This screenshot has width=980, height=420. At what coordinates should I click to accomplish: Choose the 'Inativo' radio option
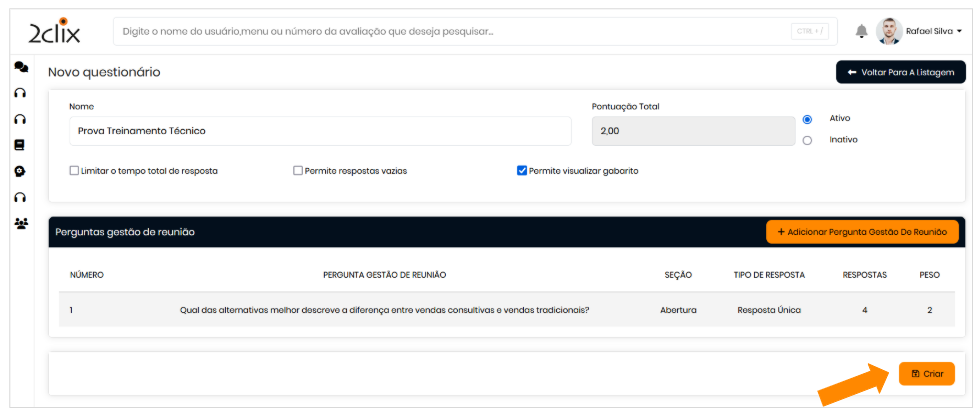coord(808,140)
